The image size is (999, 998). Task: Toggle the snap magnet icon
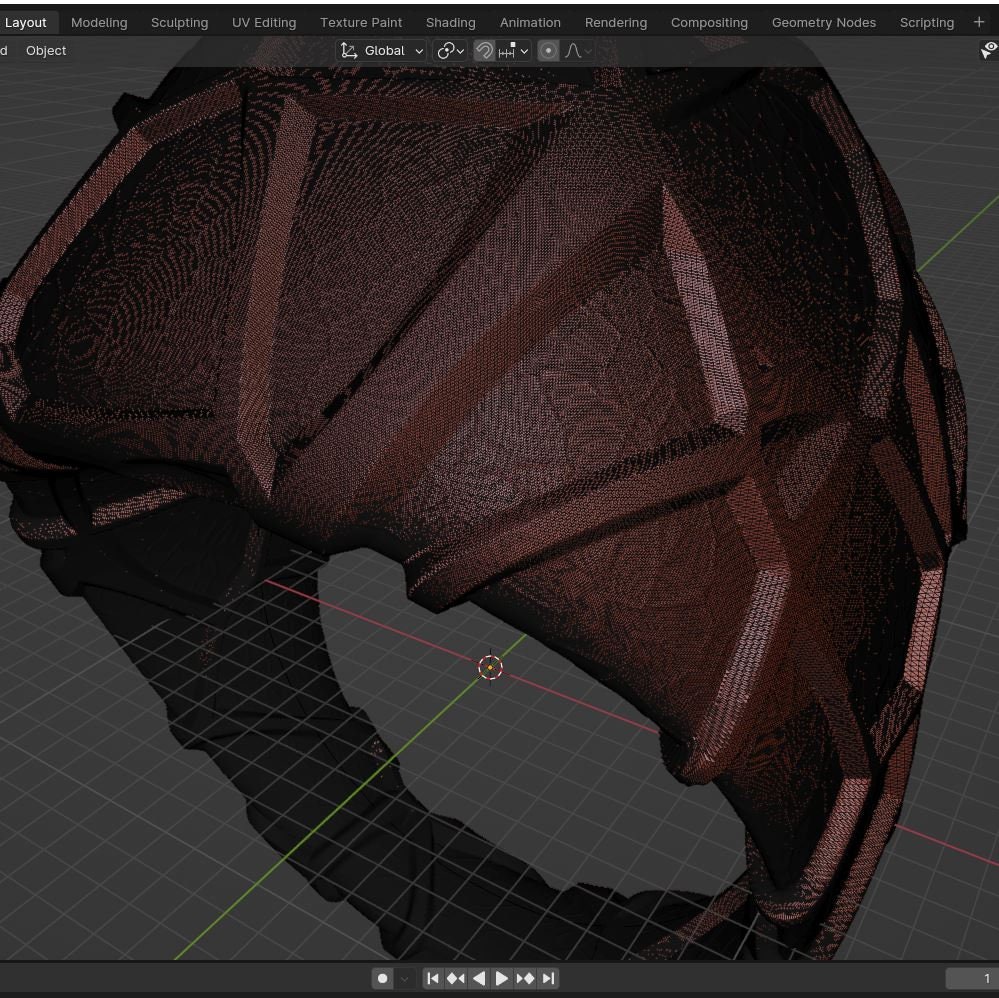484,50
